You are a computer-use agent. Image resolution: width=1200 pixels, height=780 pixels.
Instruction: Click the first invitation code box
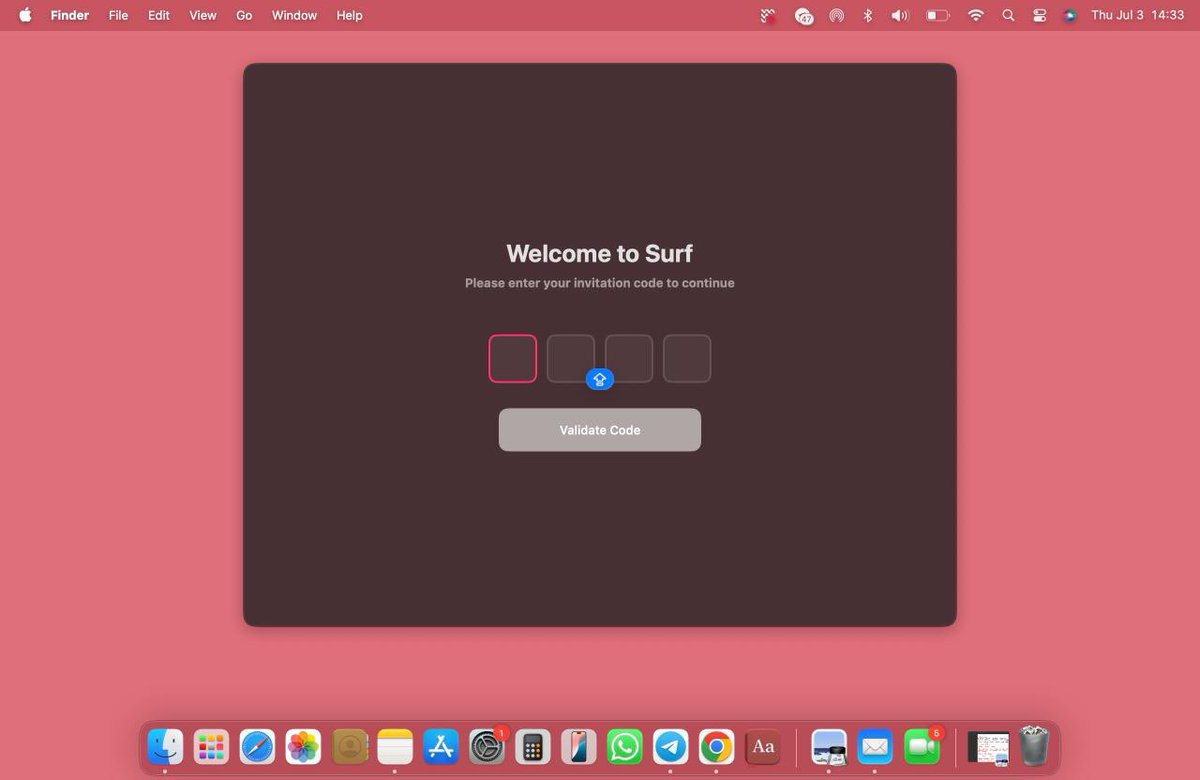point(512,358)
